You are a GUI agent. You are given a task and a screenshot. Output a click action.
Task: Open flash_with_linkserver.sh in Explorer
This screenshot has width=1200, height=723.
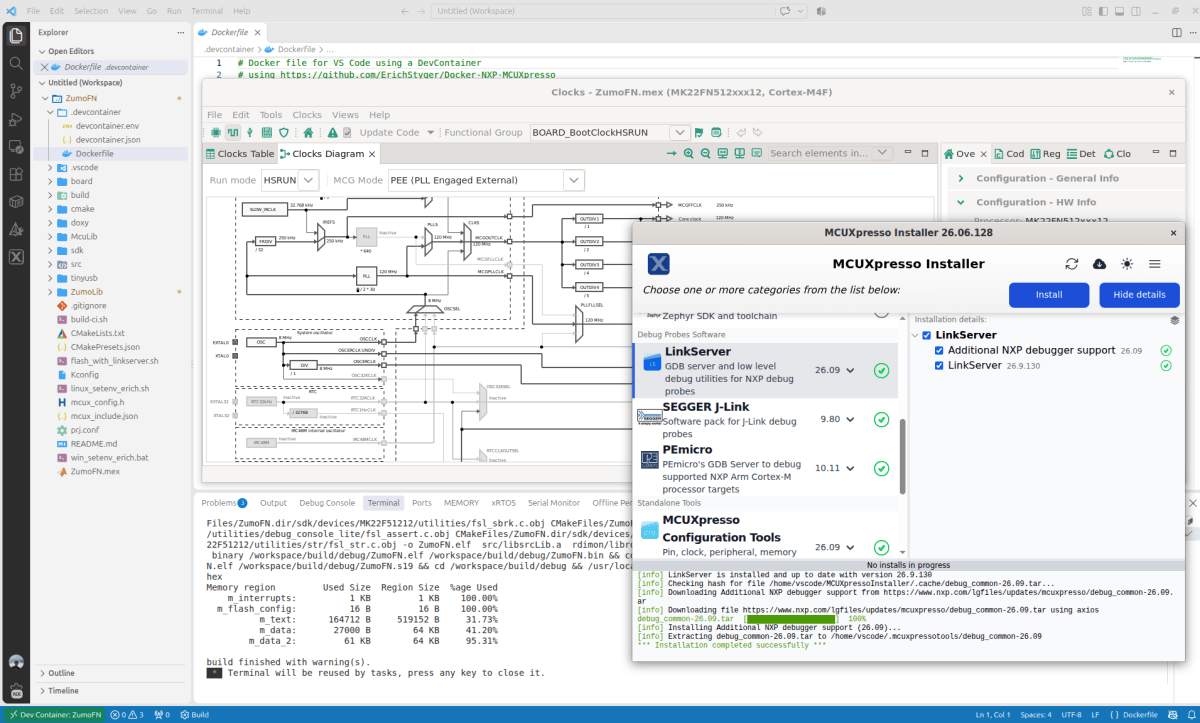pos(114,360)
